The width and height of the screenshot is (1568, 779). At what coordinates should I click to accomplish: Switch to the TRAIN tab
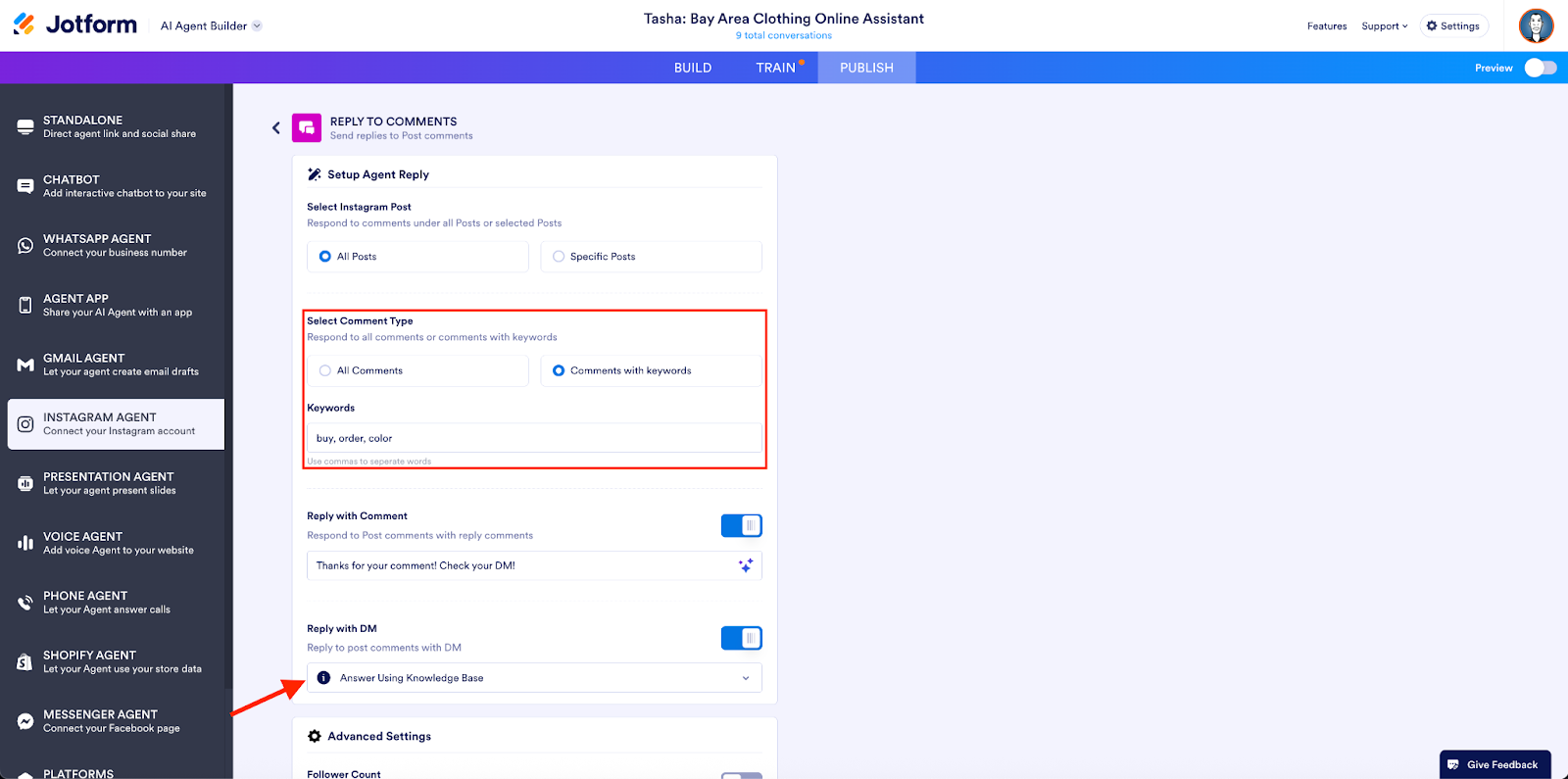pyautogui.click(x=775, y=68)
